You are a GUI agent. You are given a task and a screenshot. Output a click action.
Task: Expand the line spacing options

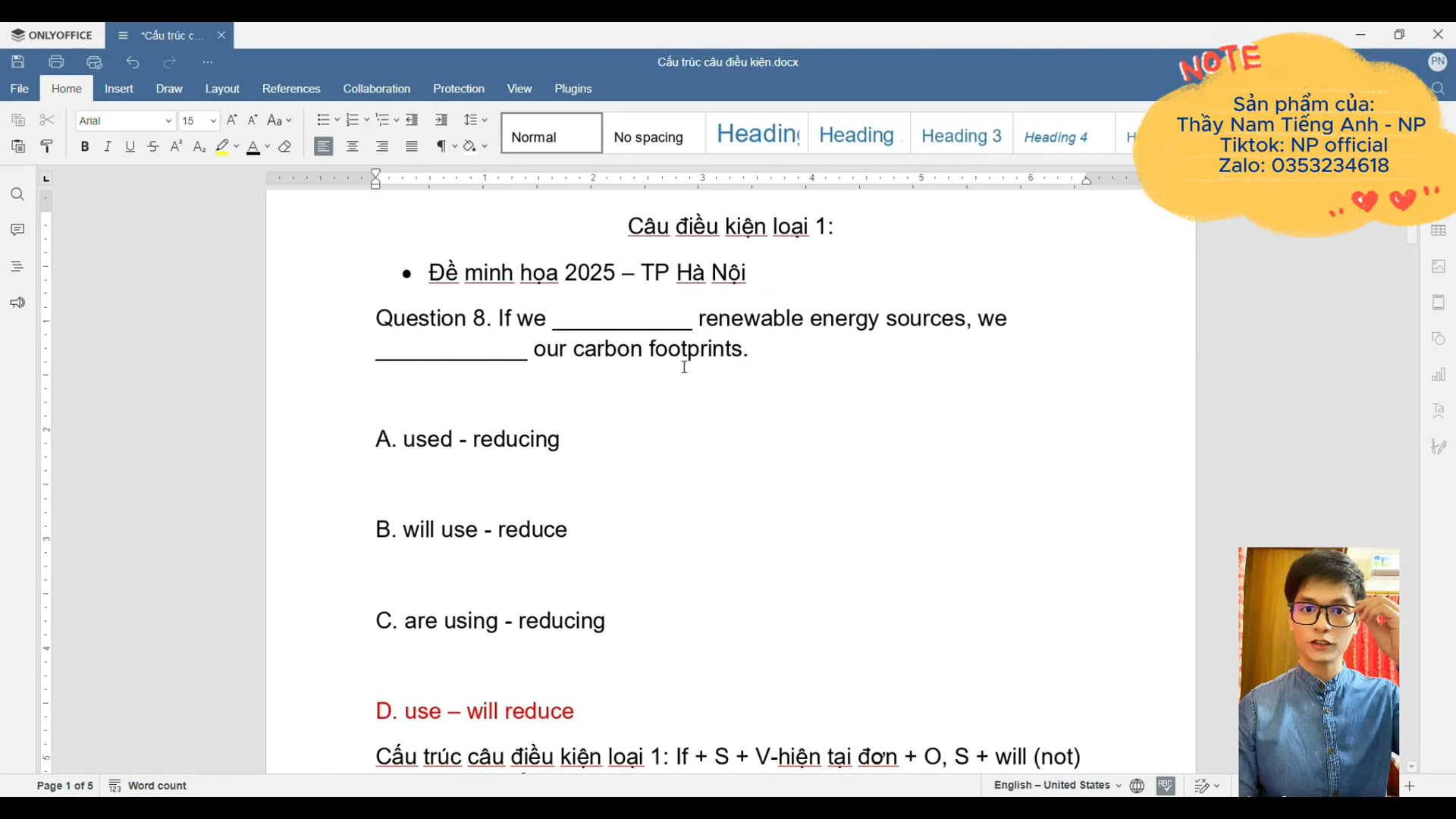click(483, 120)
